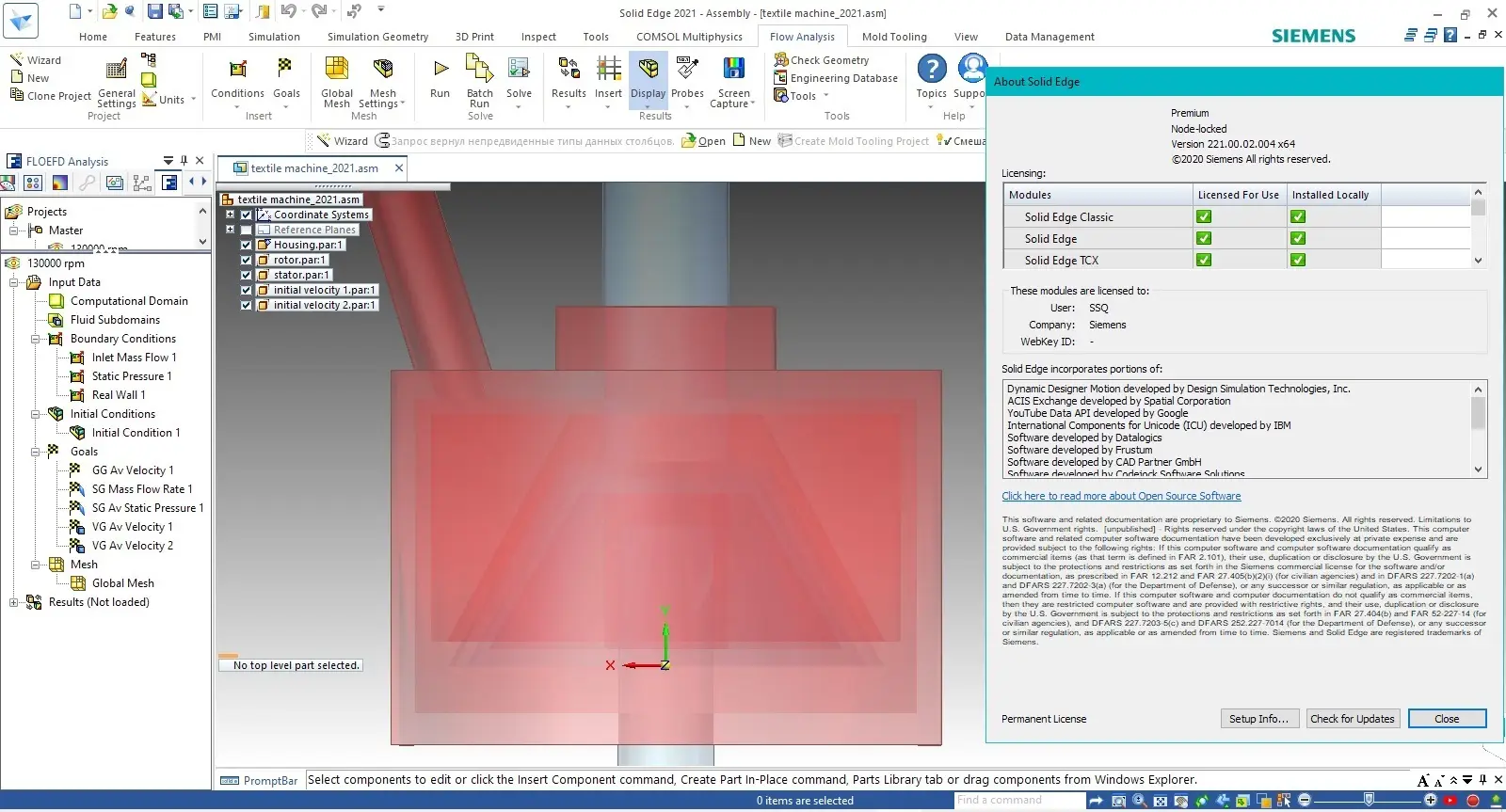
Task: Toggle rotor.par:1 checkbox
Action: (x=246, y=260)
